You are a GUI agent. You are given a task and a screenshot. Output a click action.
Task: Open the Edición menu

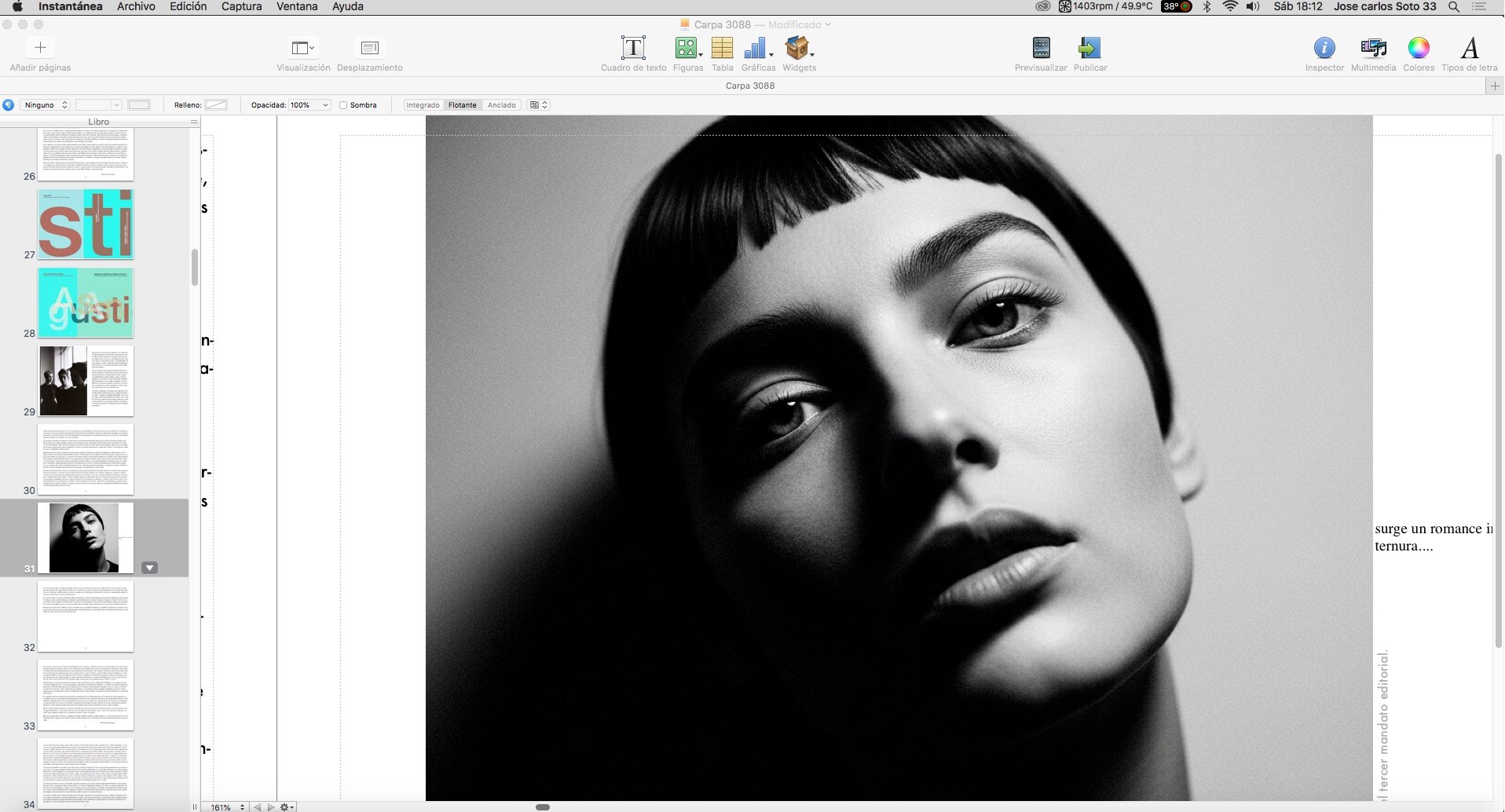189,6
